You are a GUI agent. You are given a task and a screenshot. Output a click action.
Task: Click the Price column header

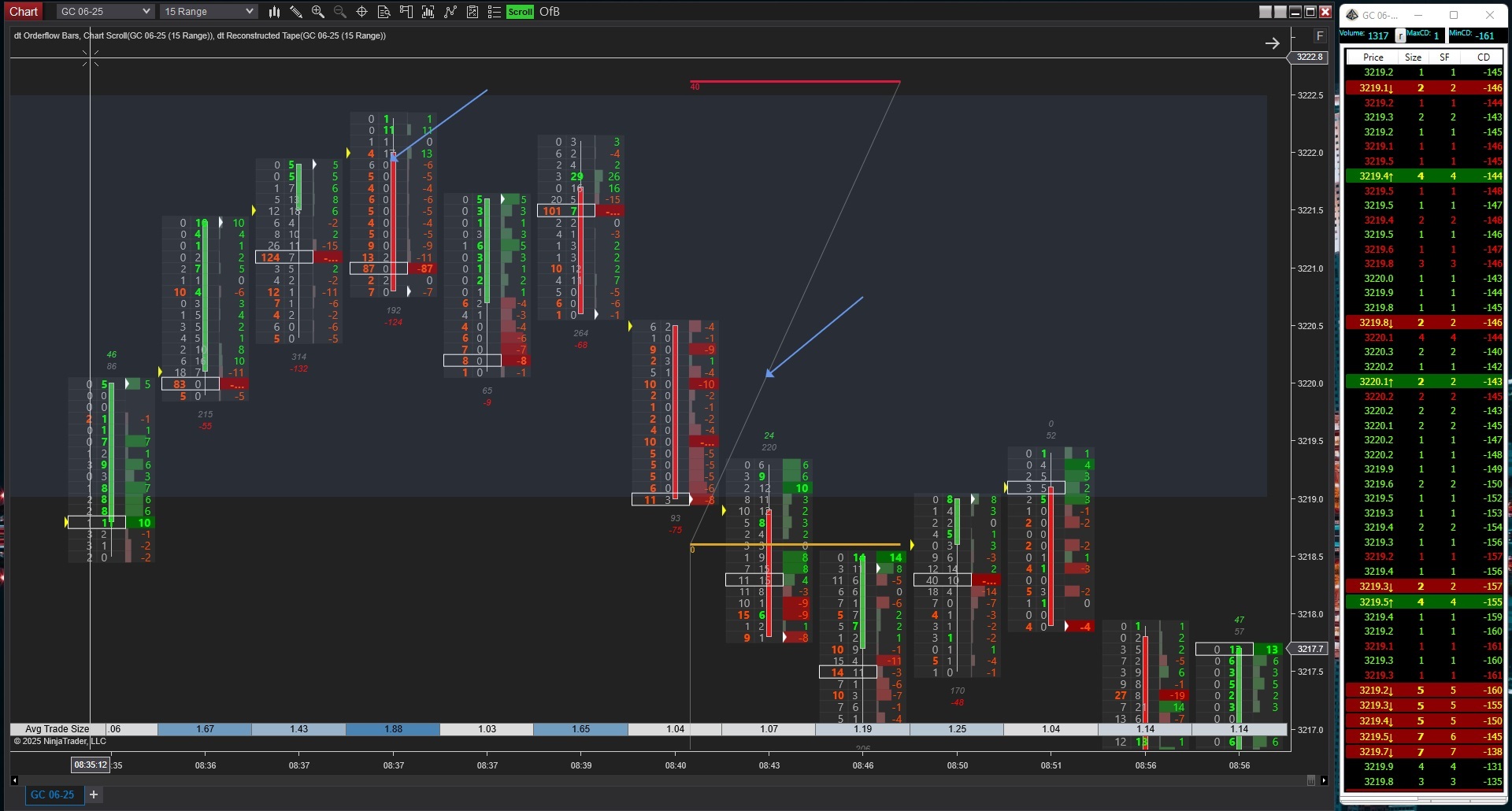click(1373, 57)
